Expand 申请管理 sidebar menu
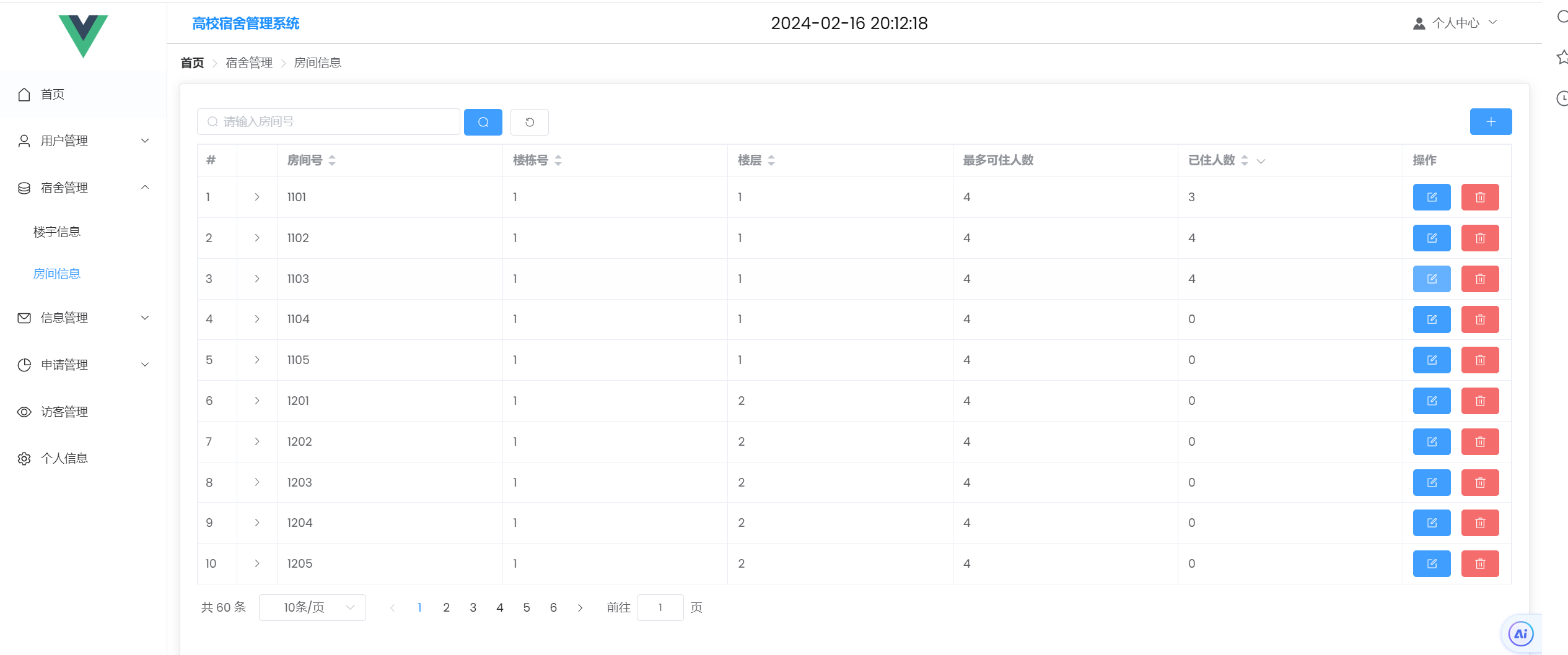Viewport: 1568px width, 655px height. click(83, 365)
